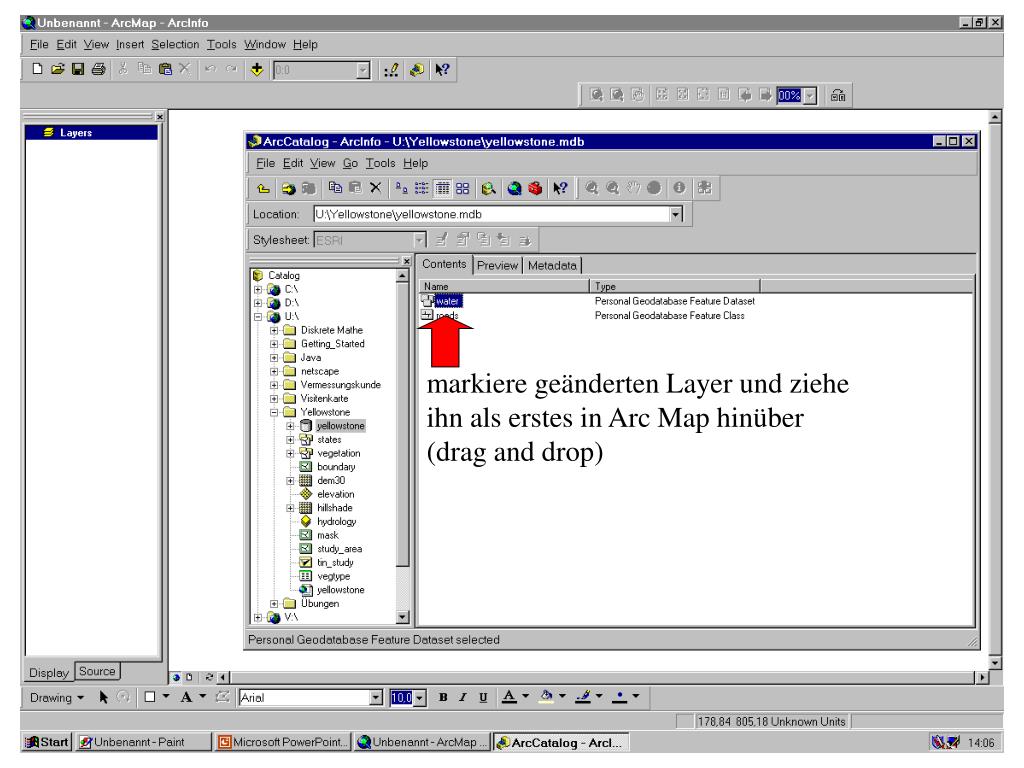
Task: Click the What's This help icon in ArcMap
Action: (442, 70)
